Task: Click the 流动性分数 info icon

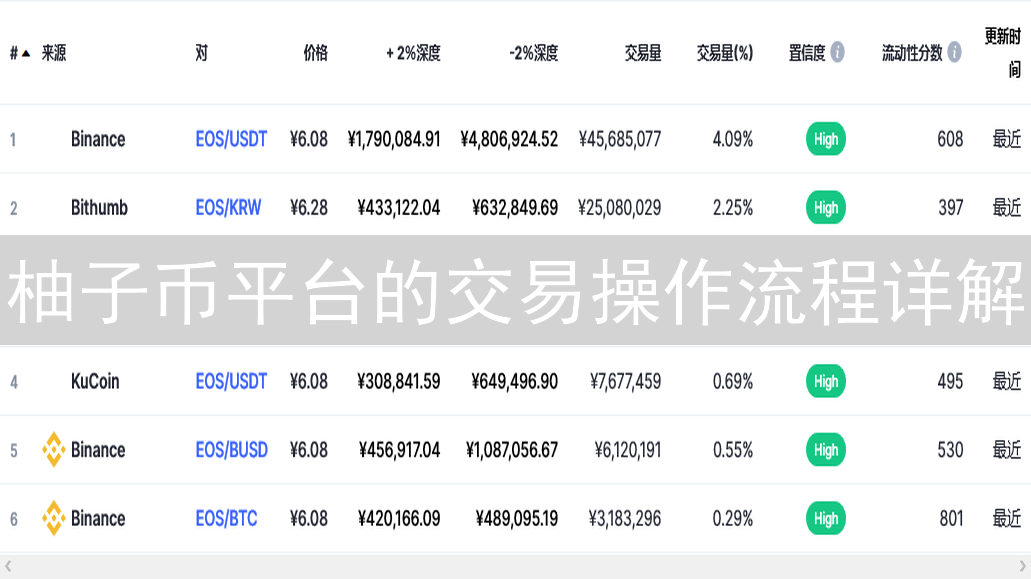Action: click(954, 52)
